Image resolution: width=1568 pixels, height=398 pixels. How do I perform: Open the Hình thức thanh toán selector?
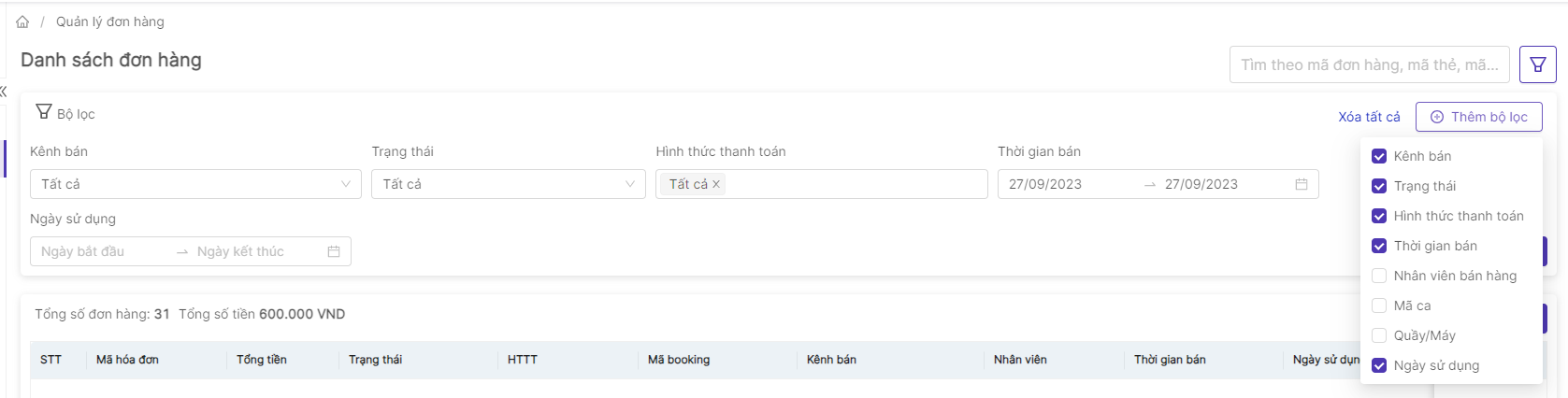point(851,184)
